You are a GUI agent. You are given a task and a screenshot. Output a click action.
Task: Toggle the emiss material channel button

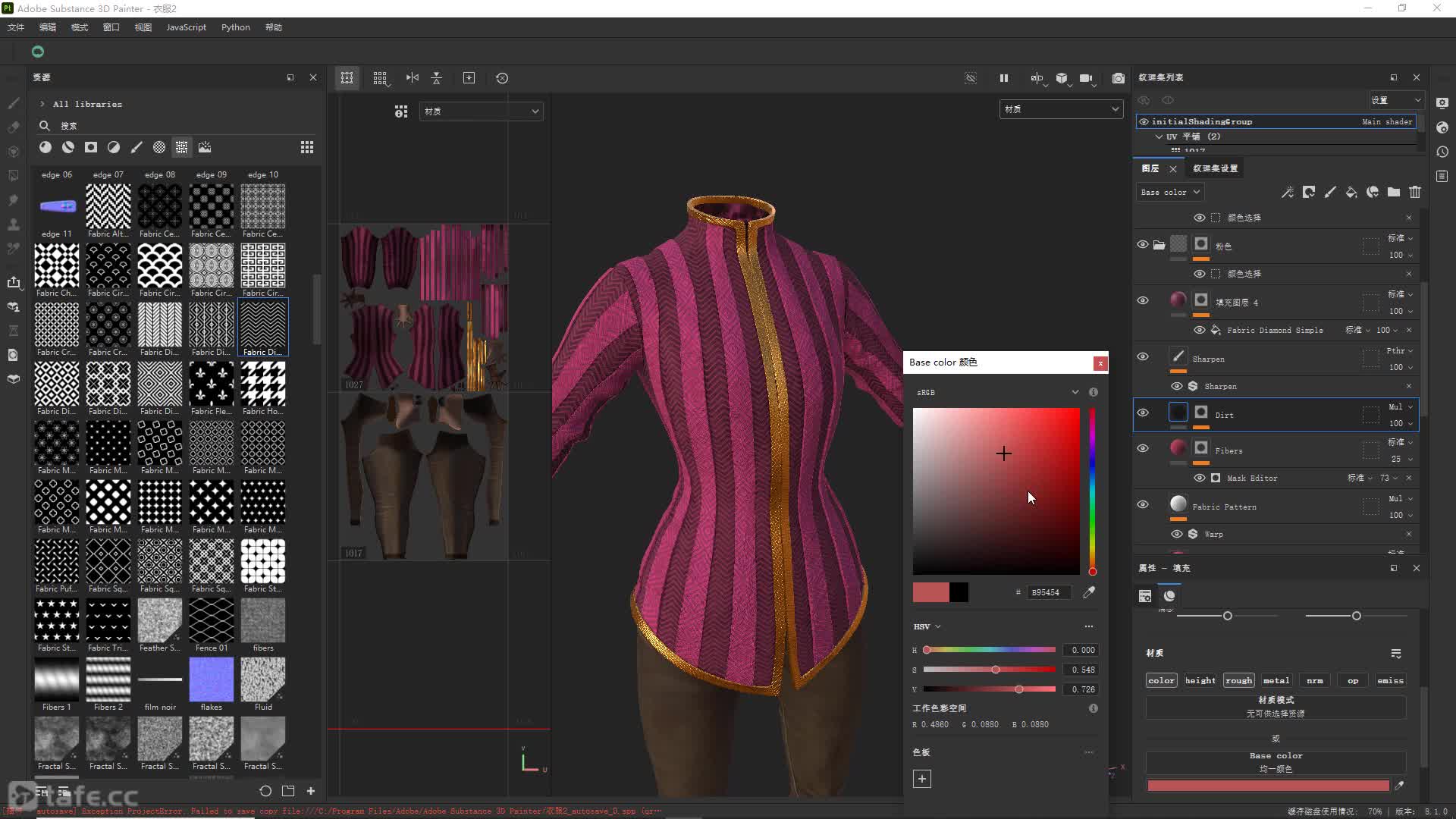click(x=1391, y=680)
